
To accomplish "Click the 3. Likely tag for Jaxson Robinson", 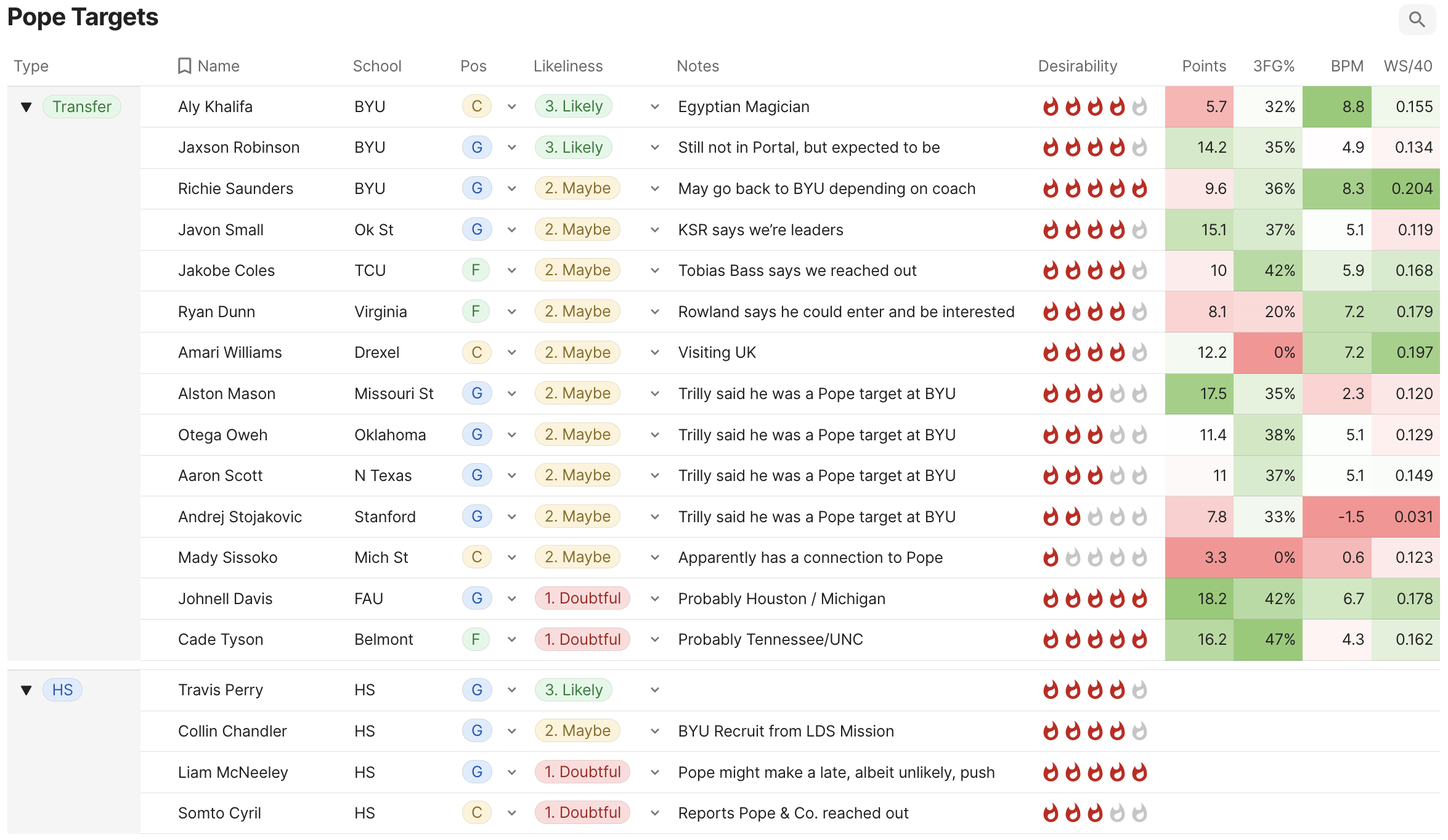I will pos(573,147).
